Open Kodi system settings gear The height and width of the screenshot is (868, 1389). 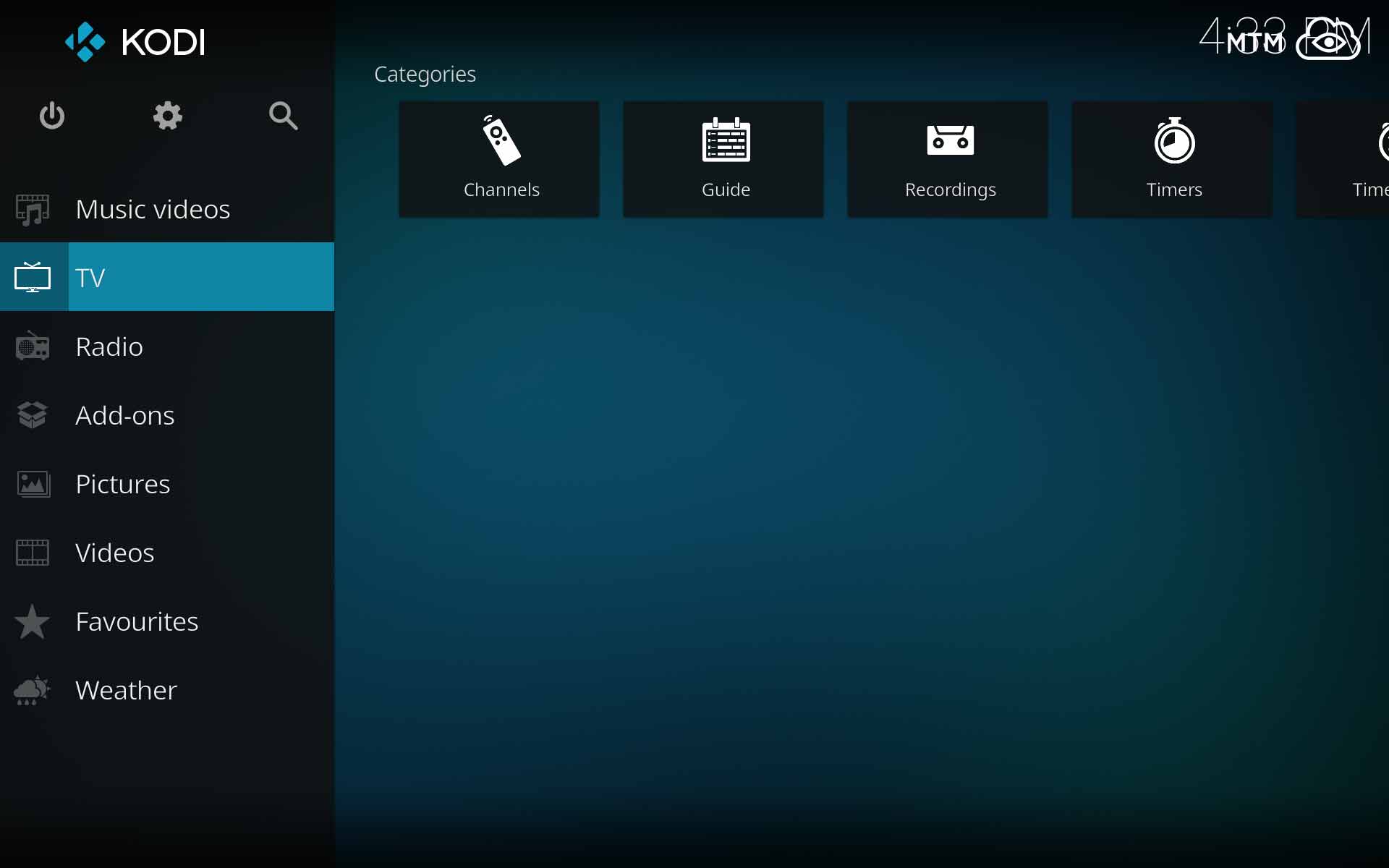click(x=167, y=116)
